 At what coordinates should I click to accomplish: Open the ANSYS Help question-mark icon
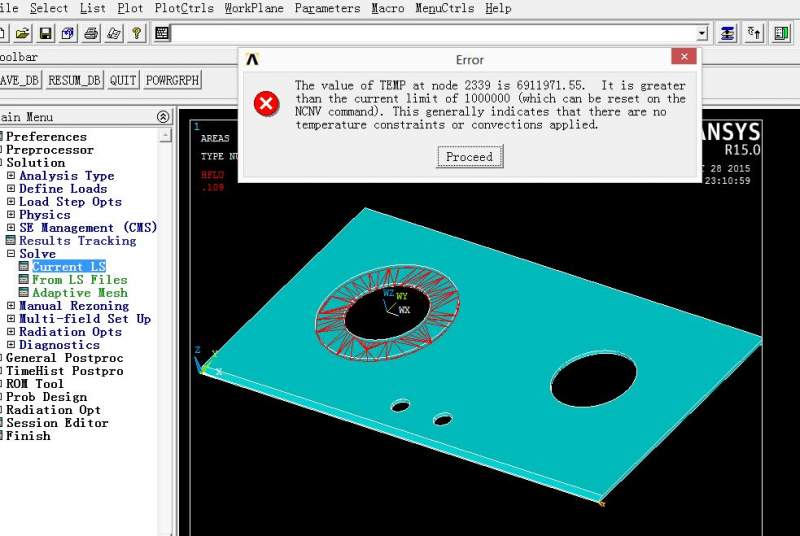click(x=136, y=34)
